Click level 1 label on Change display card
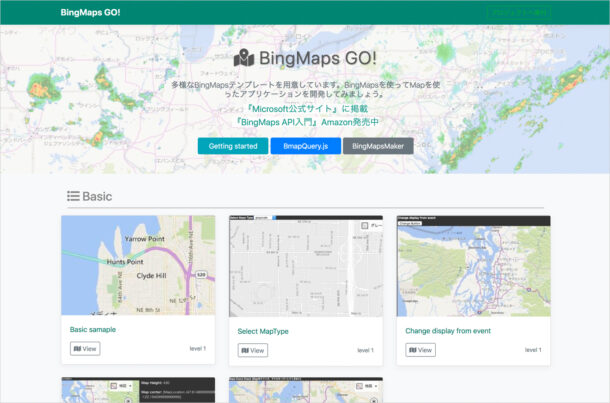Image resolution: width=610 pixels, height=403 pixels. click(533, 350)
